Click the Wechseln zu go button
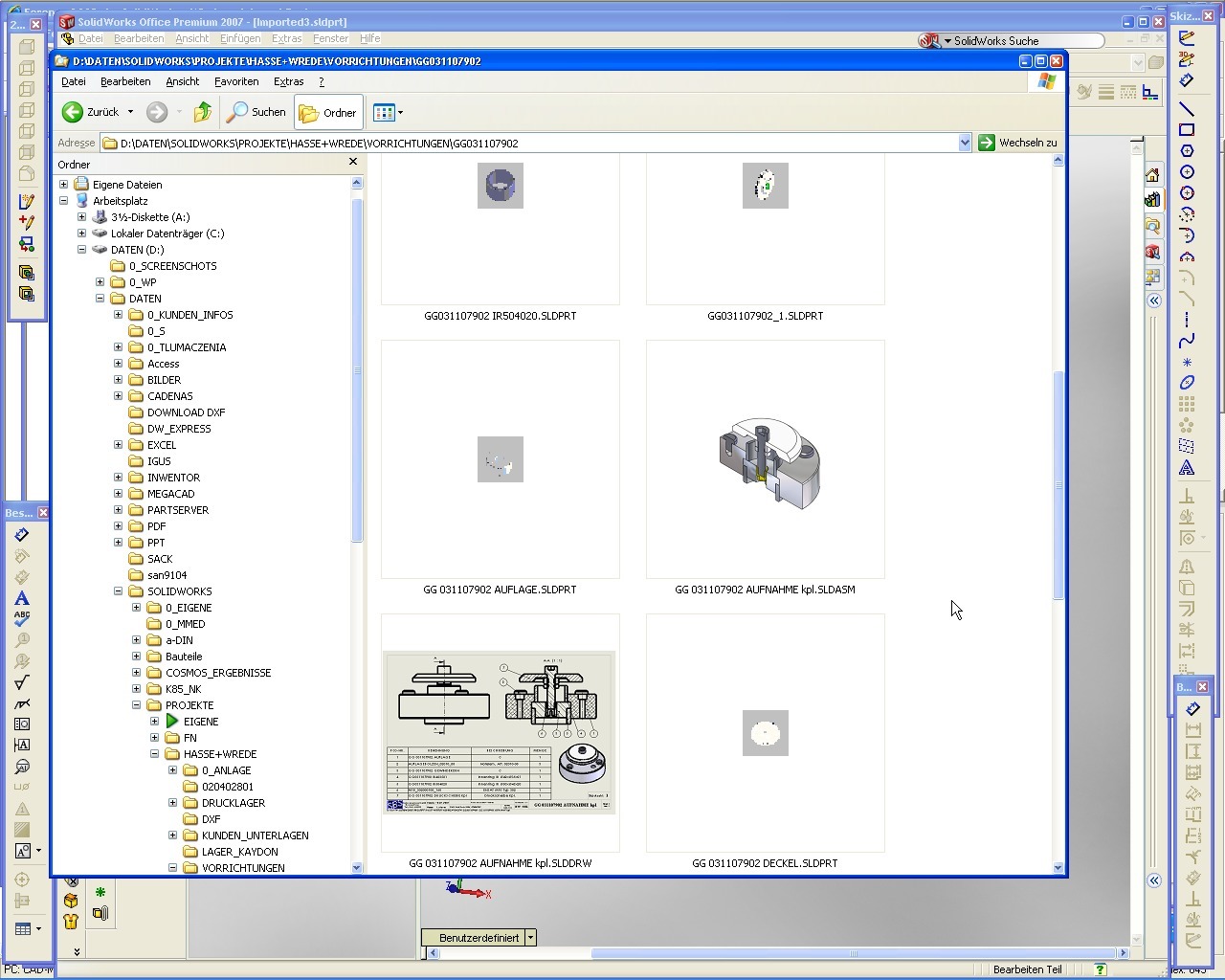Screen dimensions: 1225x980 point(1018,143)
